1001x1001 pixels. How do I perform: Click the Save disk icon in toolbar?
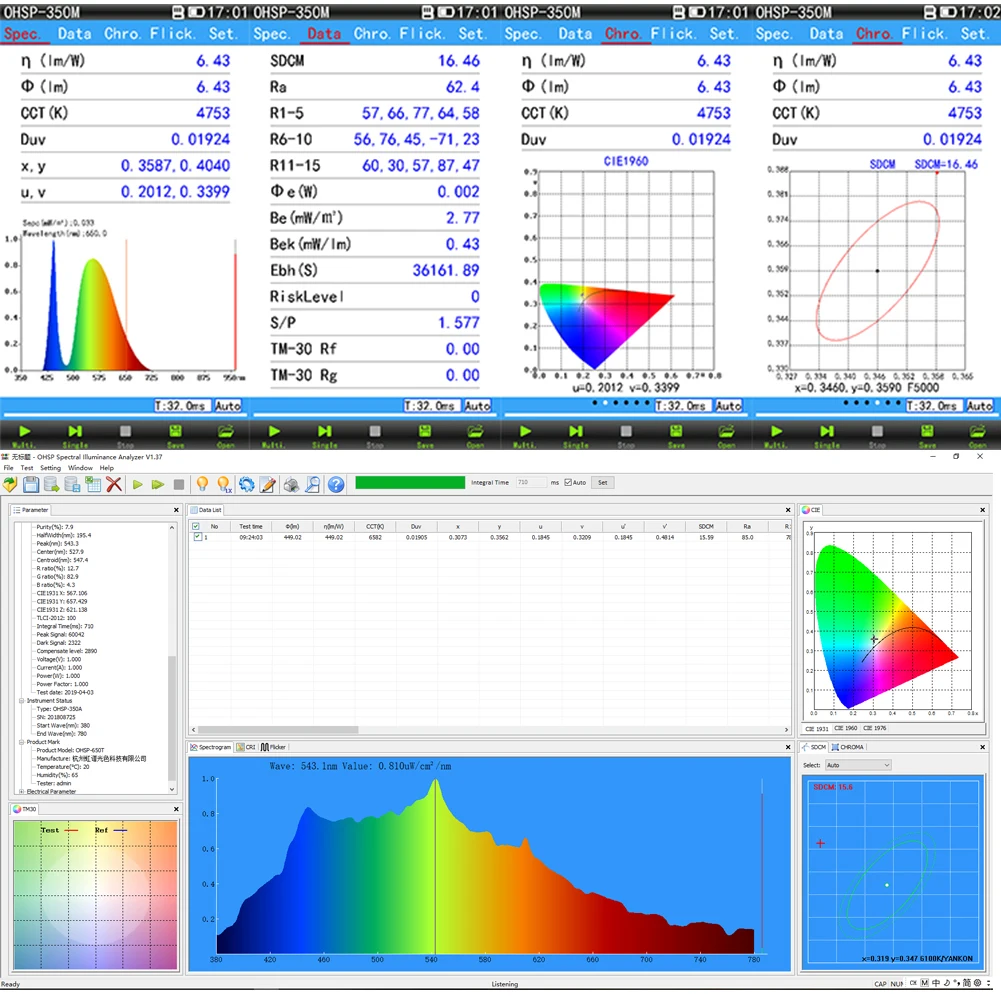31,484
